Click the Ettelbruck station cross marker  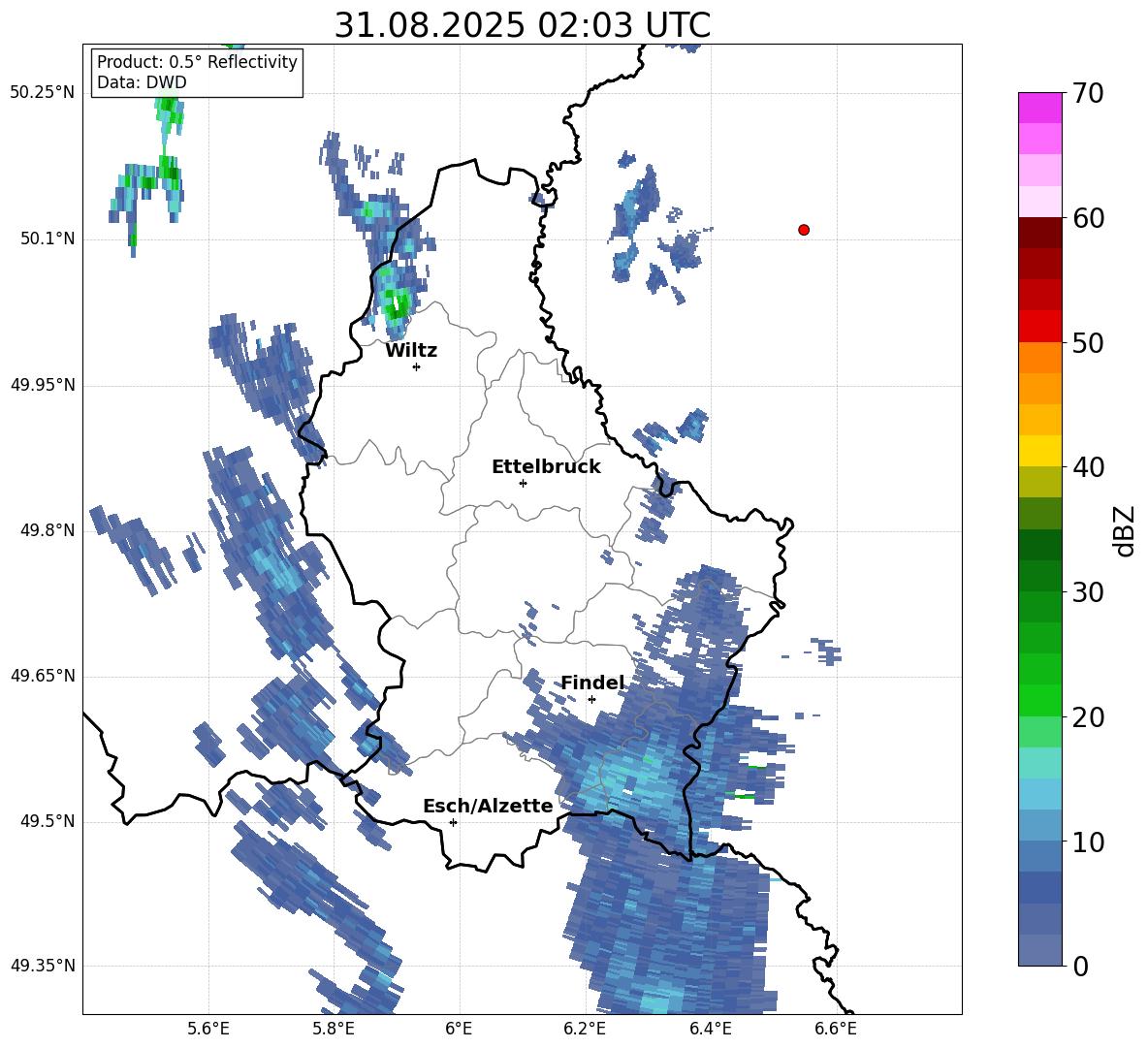coord(523,483)
